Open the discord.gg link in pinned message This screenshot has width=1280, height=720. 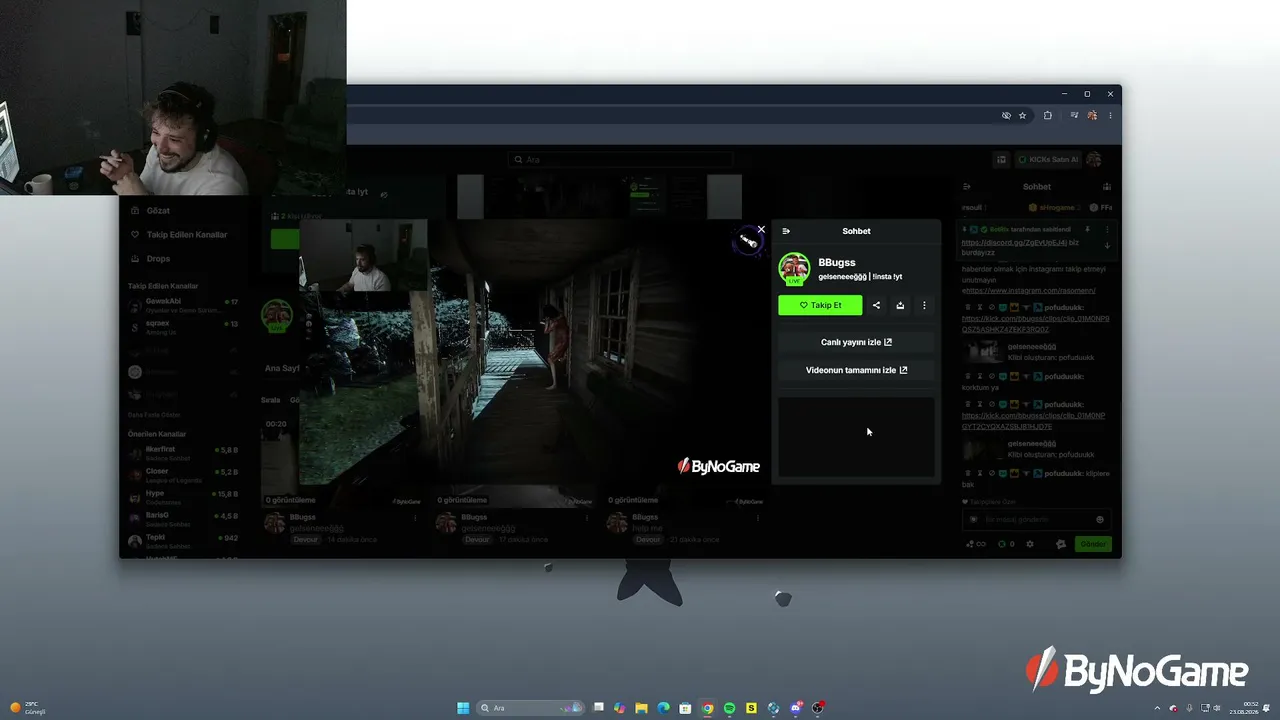(x=1013, y=242)
